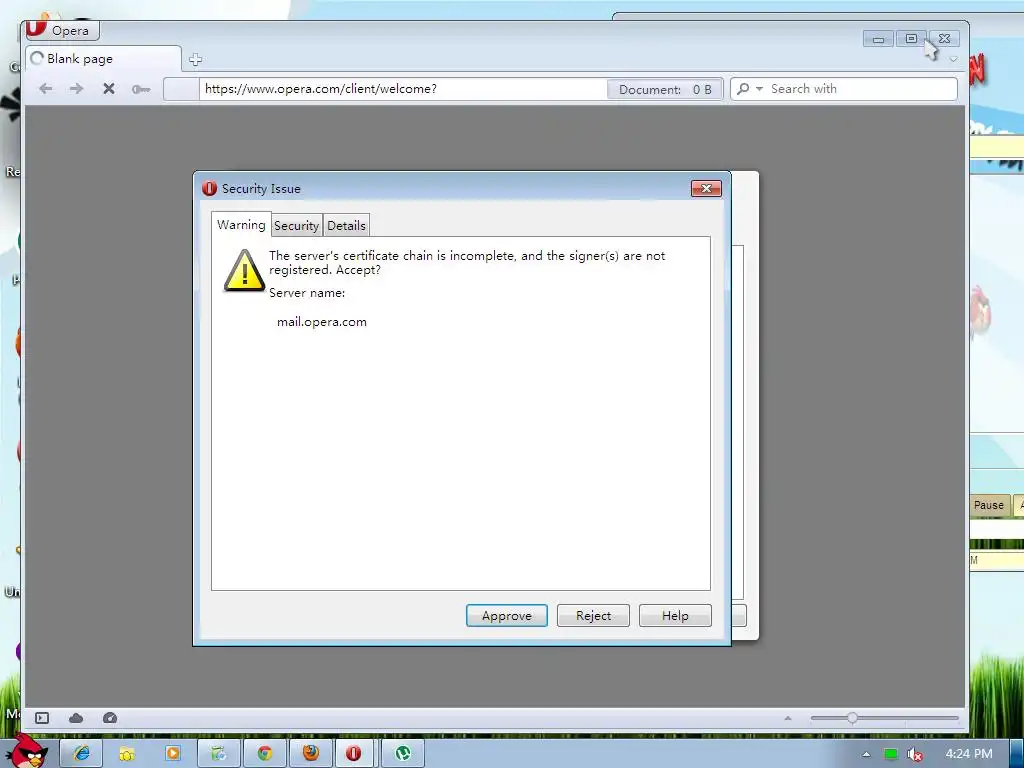Open the closed tabs dropdown arrow
1024x768 pixels.
(x=953, y=59)
